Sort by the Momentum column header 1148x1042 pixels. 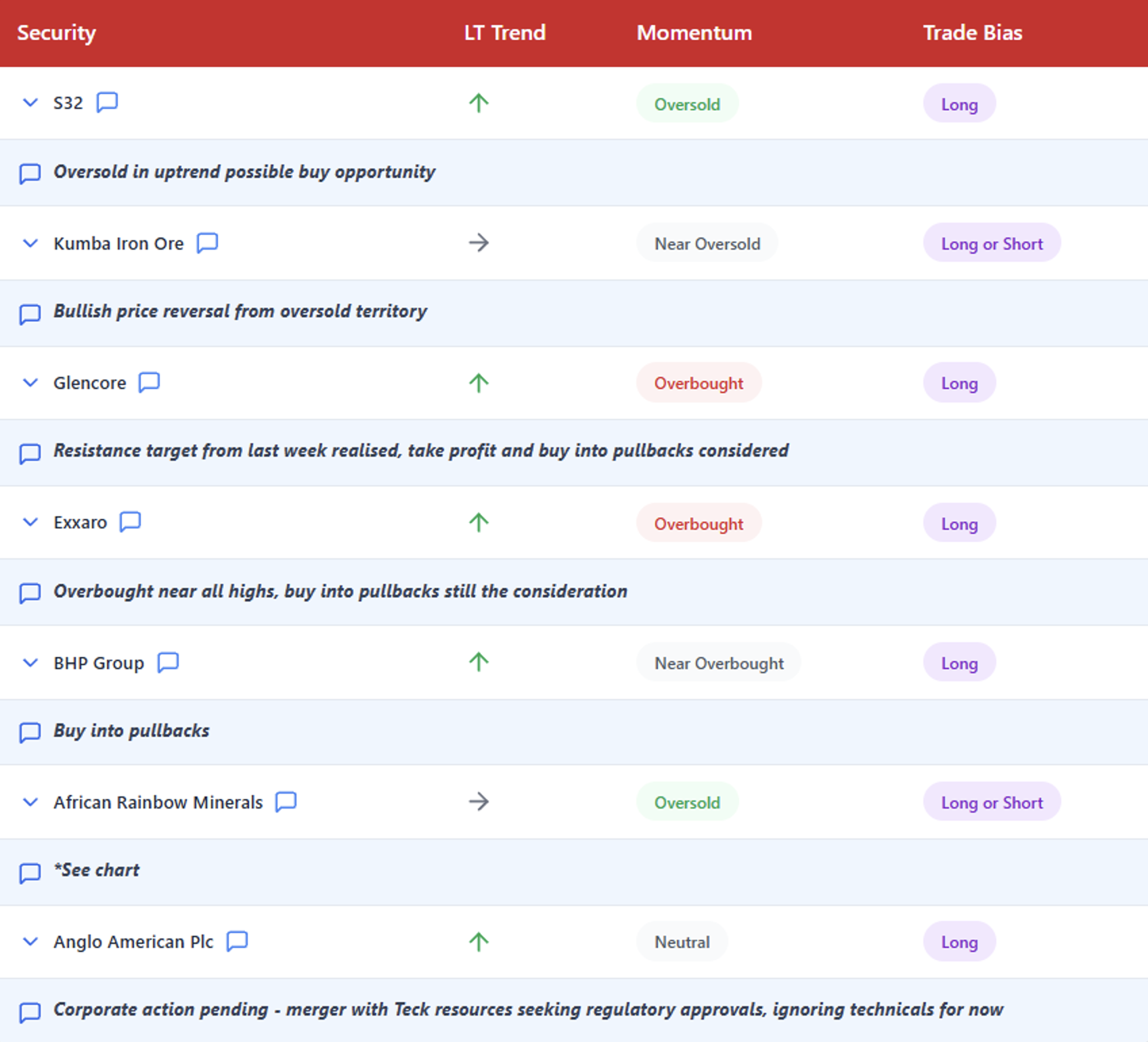pos(694,32)
